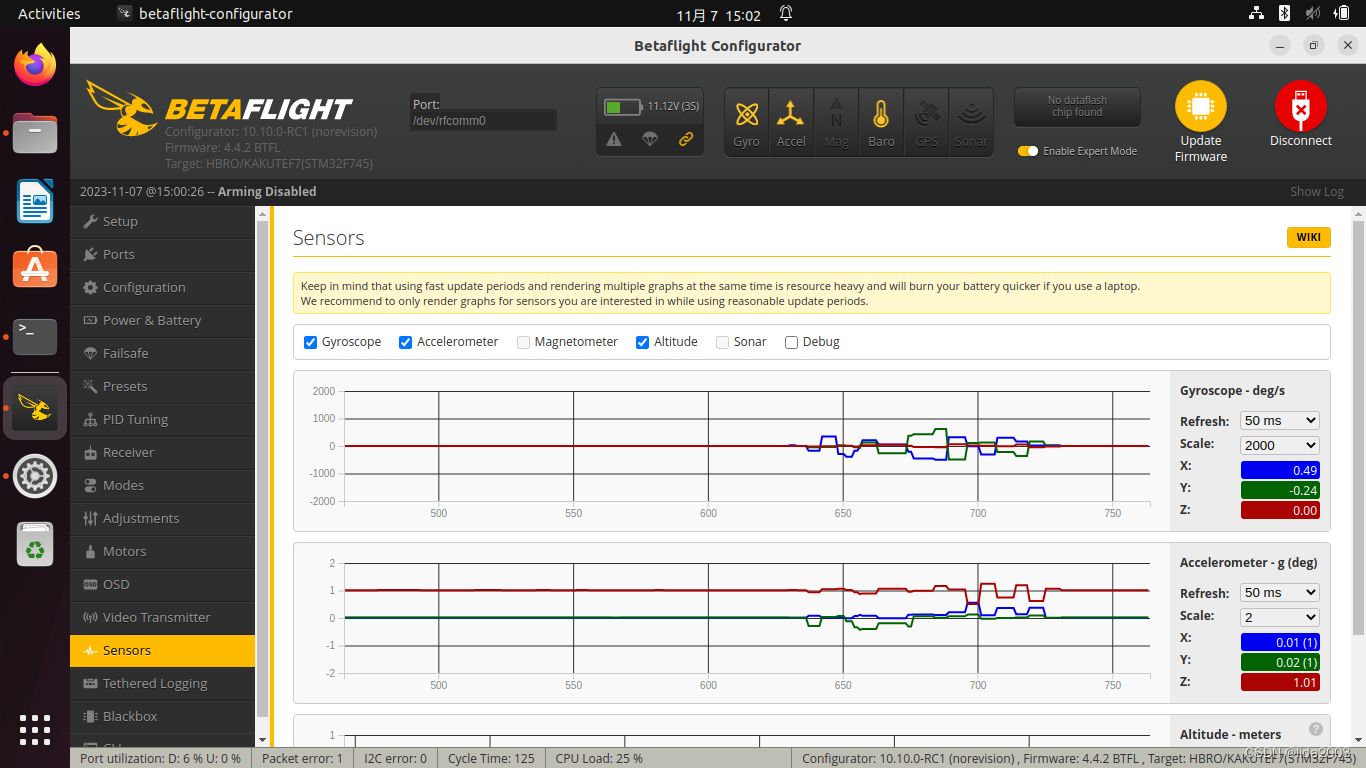Open Firefox from the dock
This screenshot has width=1366, height=768.
[x=35, y=65]
